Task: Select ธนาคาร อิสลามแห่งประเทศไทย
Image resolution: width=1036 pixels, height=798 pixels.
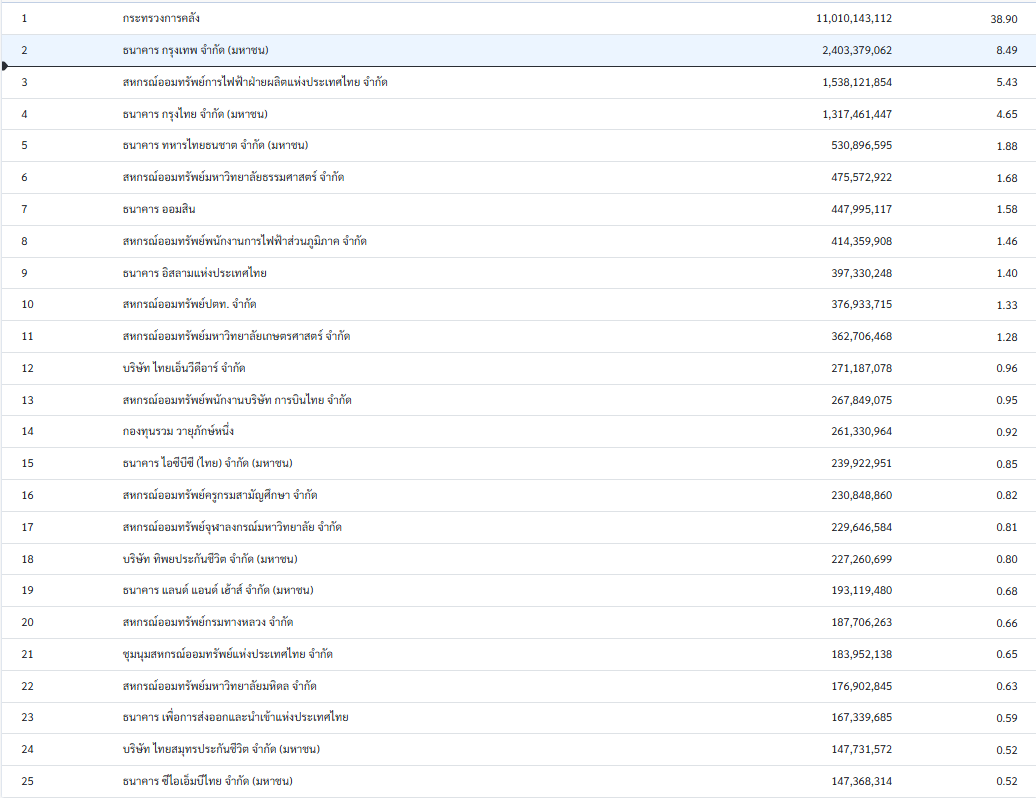Action: coord(194,273)
